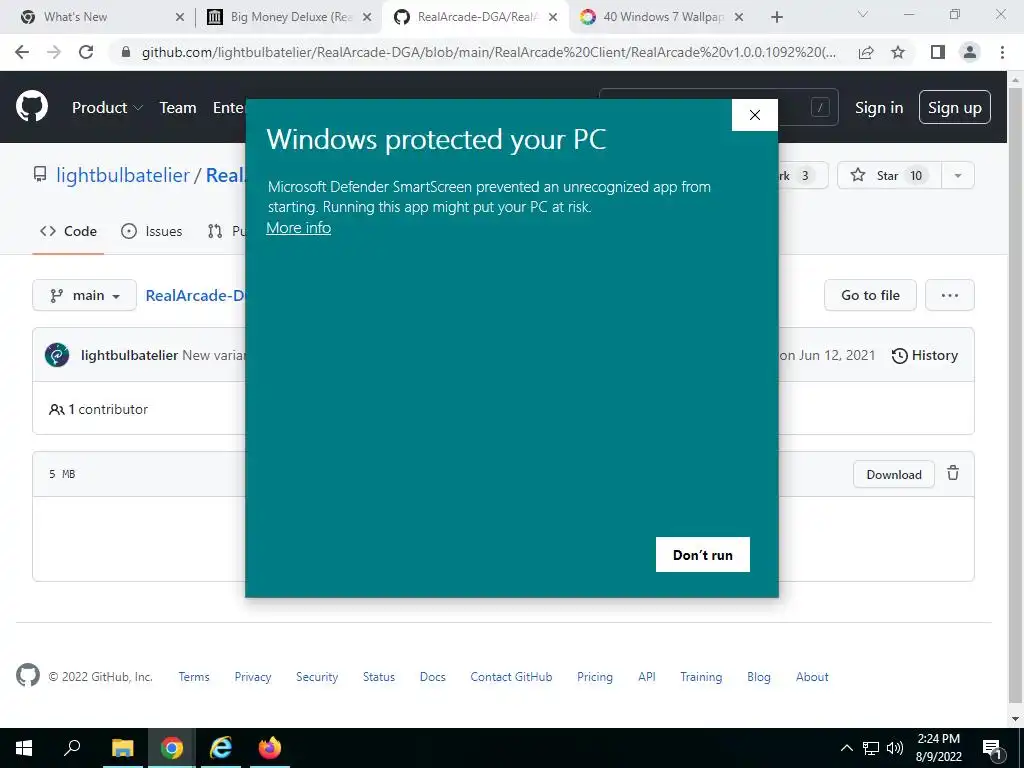Close the Big Money Deluxe tab
The height and width of the screenshot is (768, 1024).
click(367, 17)
